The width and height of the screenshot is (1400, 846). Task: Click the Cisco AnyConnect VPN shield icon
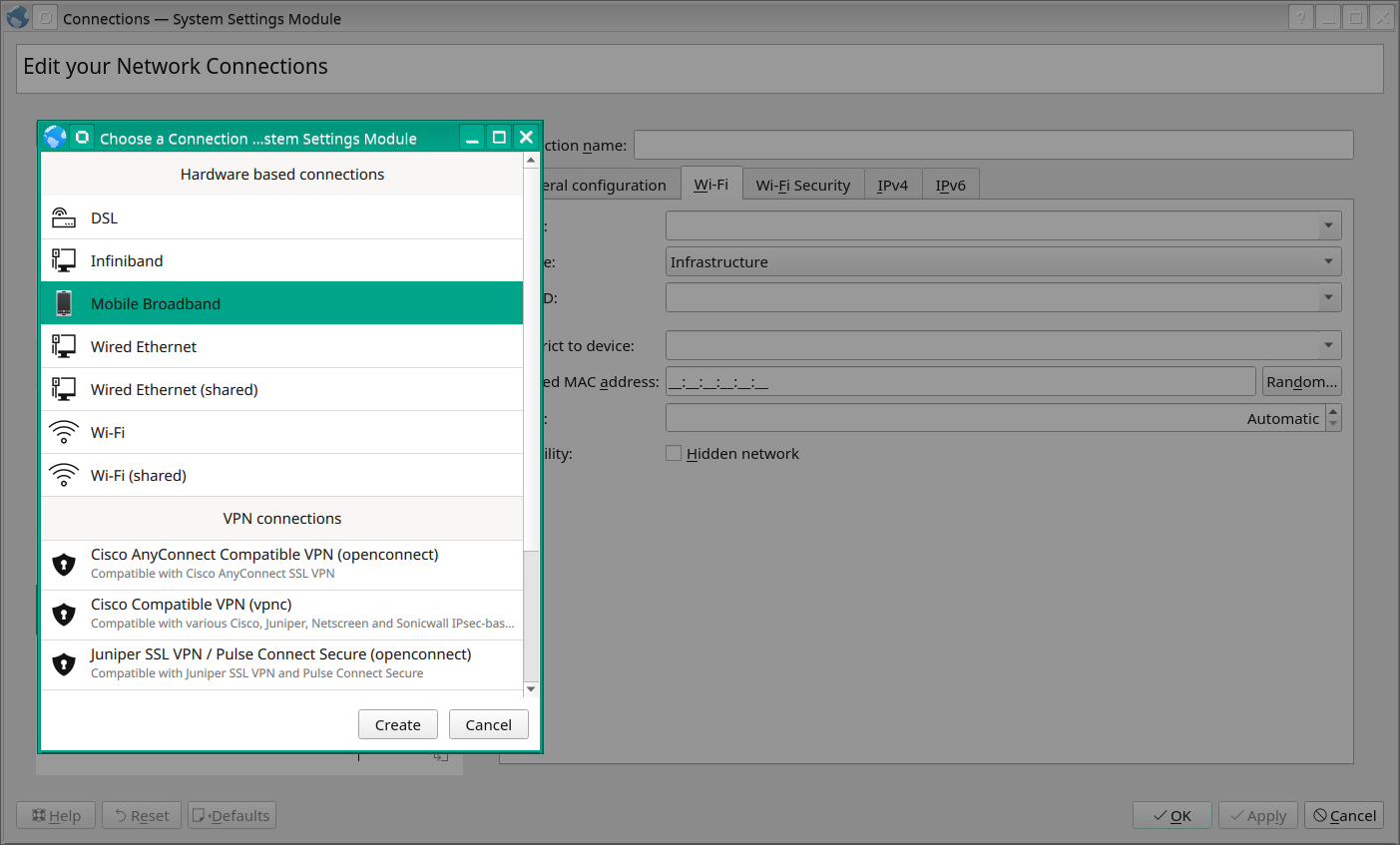tap(64, 565)
